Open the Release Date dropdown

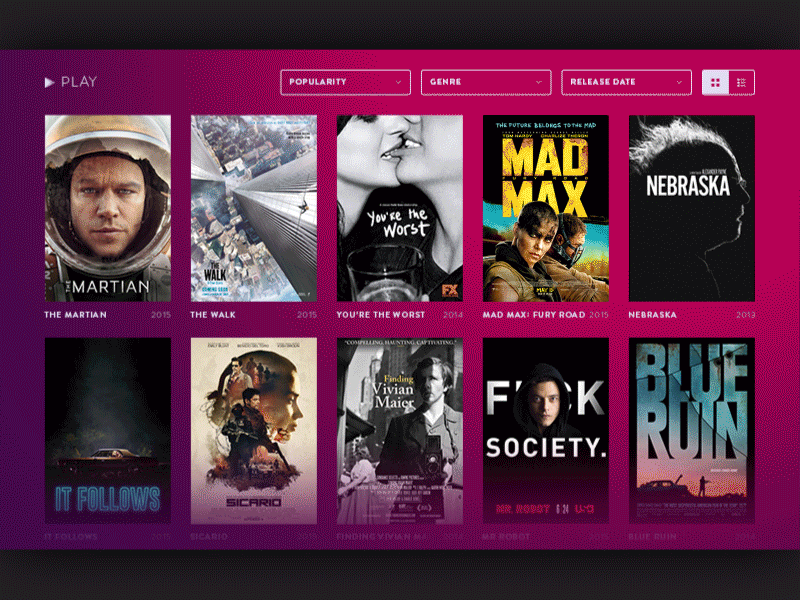coord(626,82)
